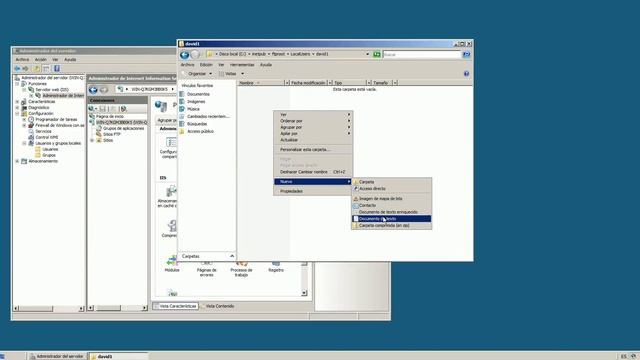Viewport: 640px width, 360px height.
Task: Open Fecha modificación column dropdown
Action: point(330,83)
